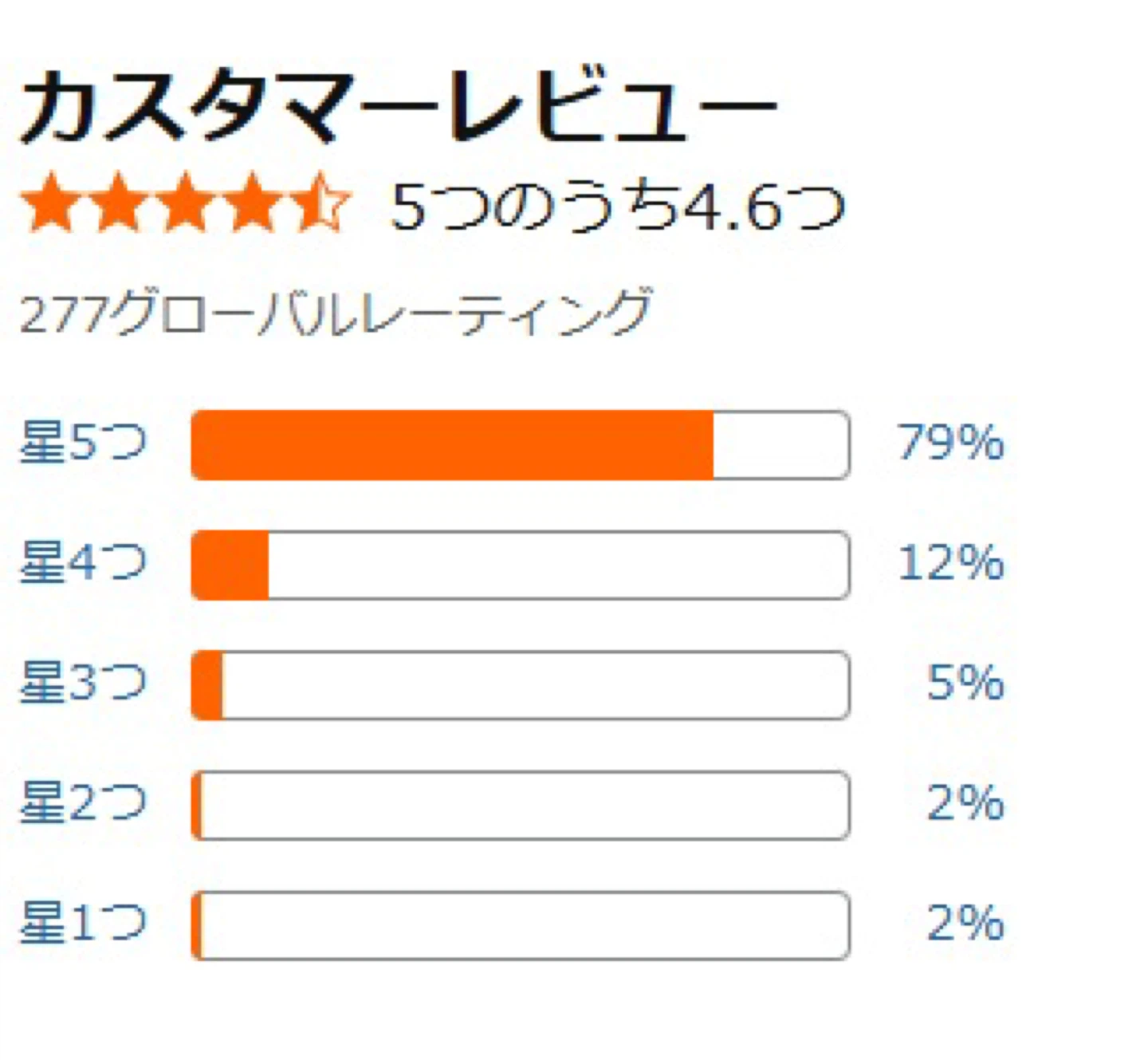Open the 星5つ reviews link
The width and height of the screenshot is (1148, 1060).
click(x=84, y=443)
